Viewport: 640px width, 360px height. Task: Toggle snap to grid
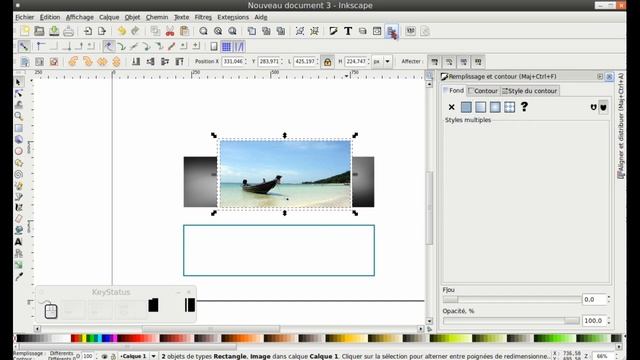[x=226, y=47]
